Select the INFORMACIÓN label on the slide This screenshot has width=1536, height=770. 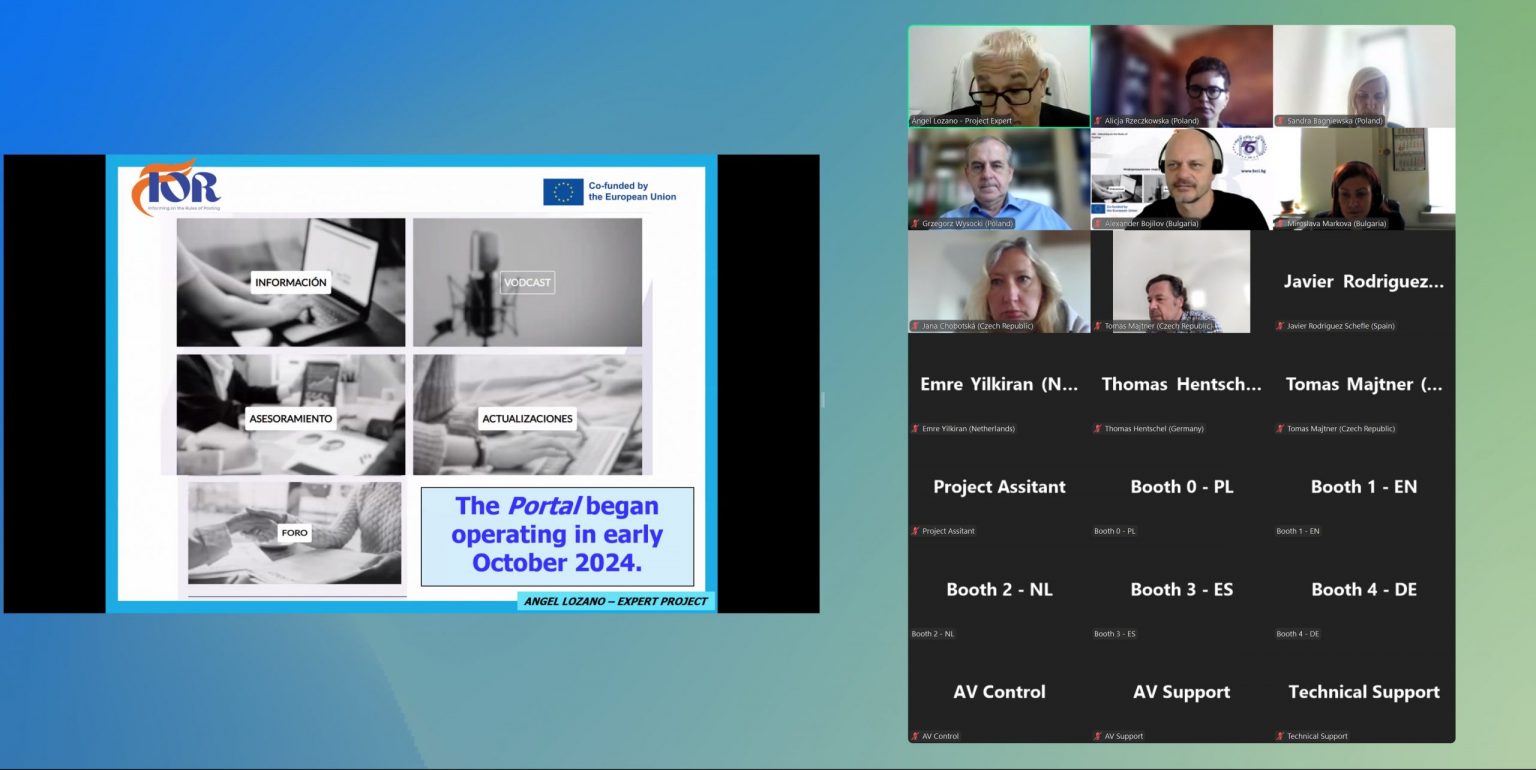pos(290,283)
